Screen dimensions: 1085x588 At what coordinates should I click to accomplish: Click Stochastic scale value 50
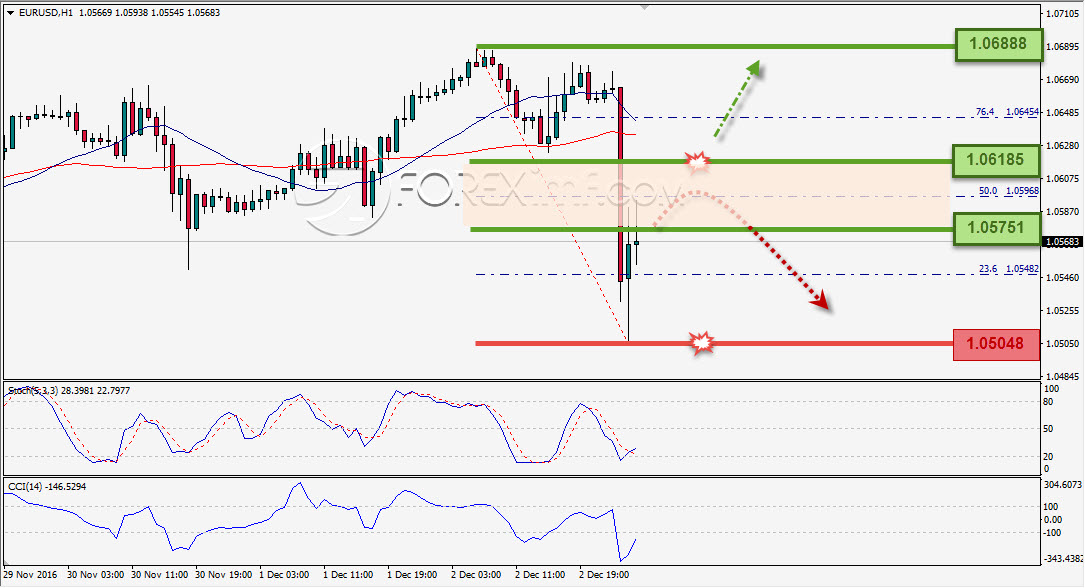pos(1048,429)
